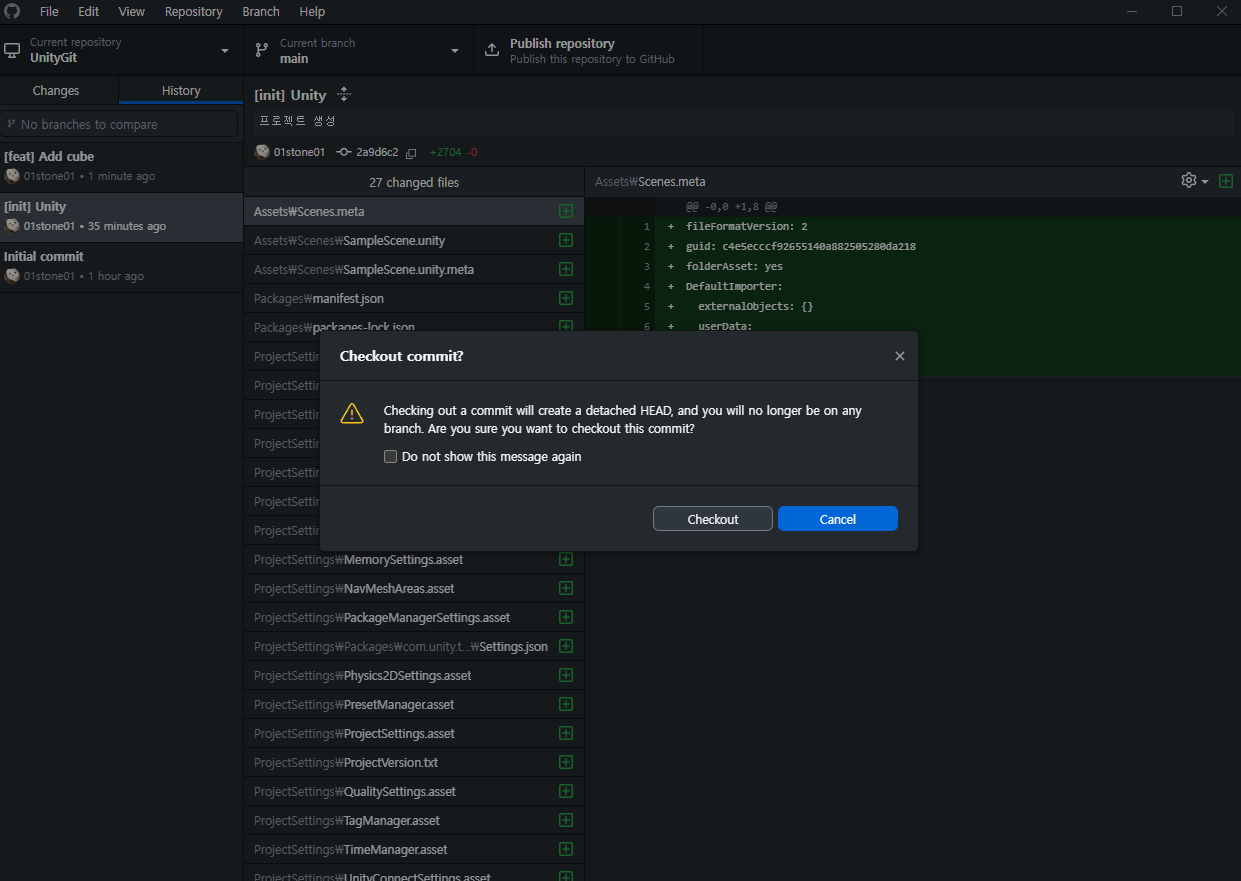Click added icon next to SampleScene.unity
This screenshot has width=1241, height=881.
point(566,240)
